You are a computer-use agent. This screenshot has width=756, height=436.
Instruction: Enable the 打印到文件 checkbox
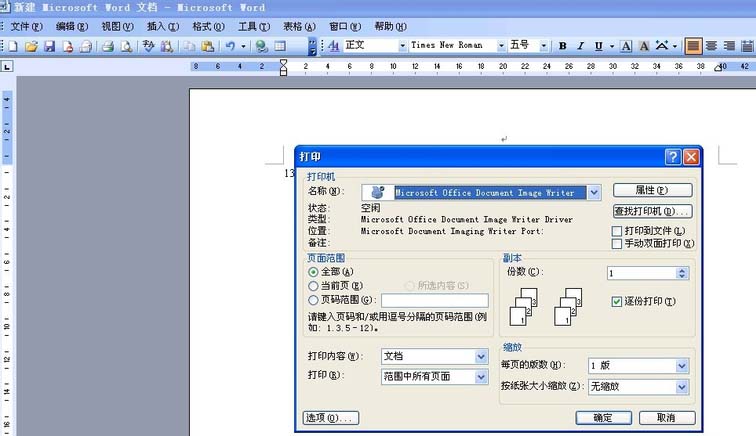tap(617, 231)
